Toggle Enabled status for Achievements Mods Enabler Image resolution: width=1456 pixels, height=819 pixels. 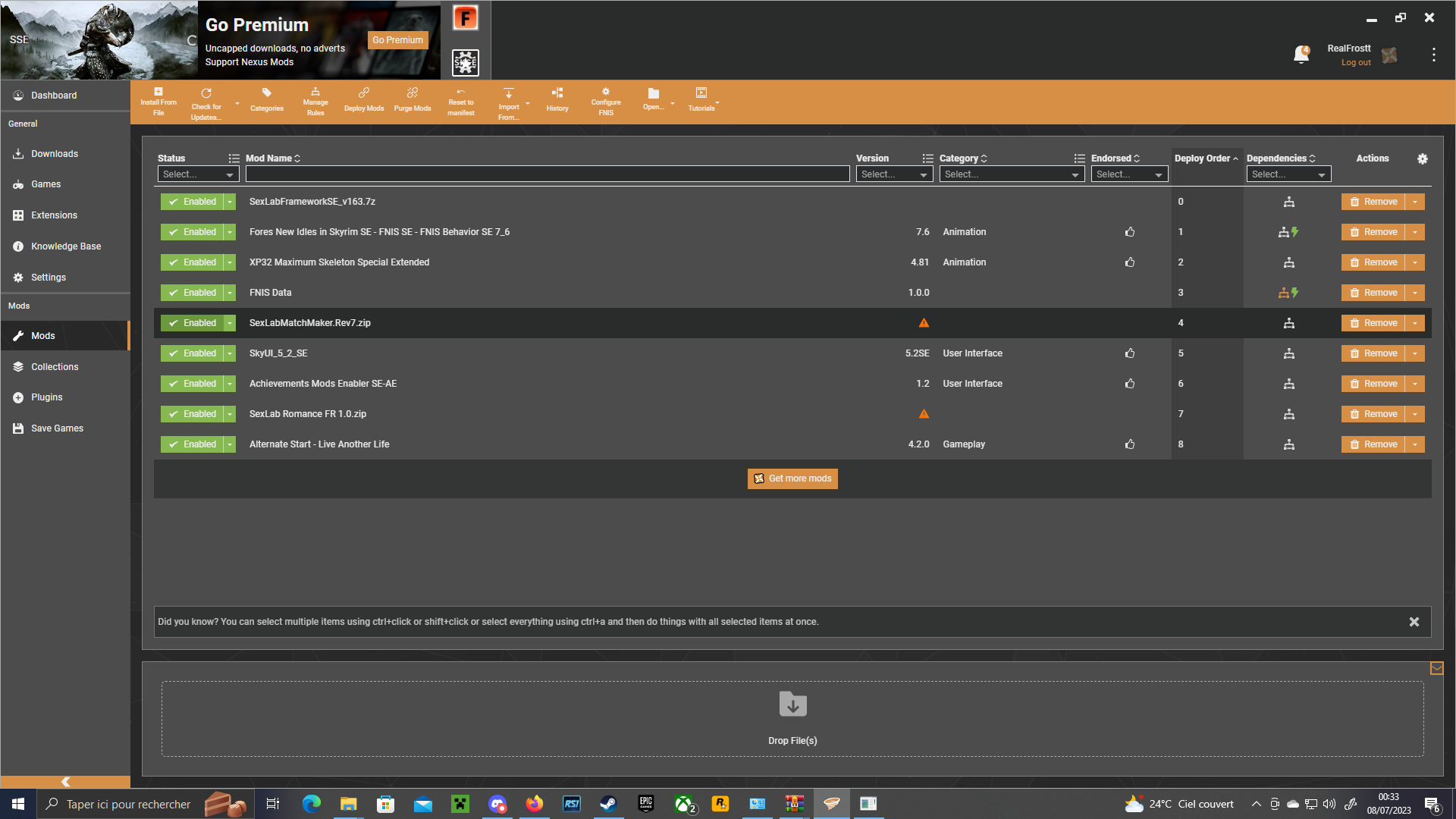click(192, 384)
